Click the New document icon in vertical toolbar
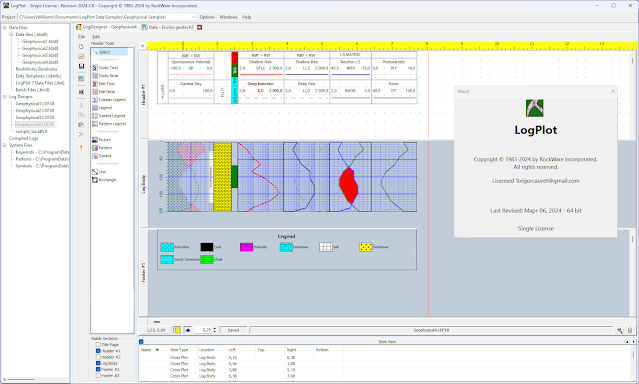This screenshot has height=384, width=639. (x=81, y=46)
